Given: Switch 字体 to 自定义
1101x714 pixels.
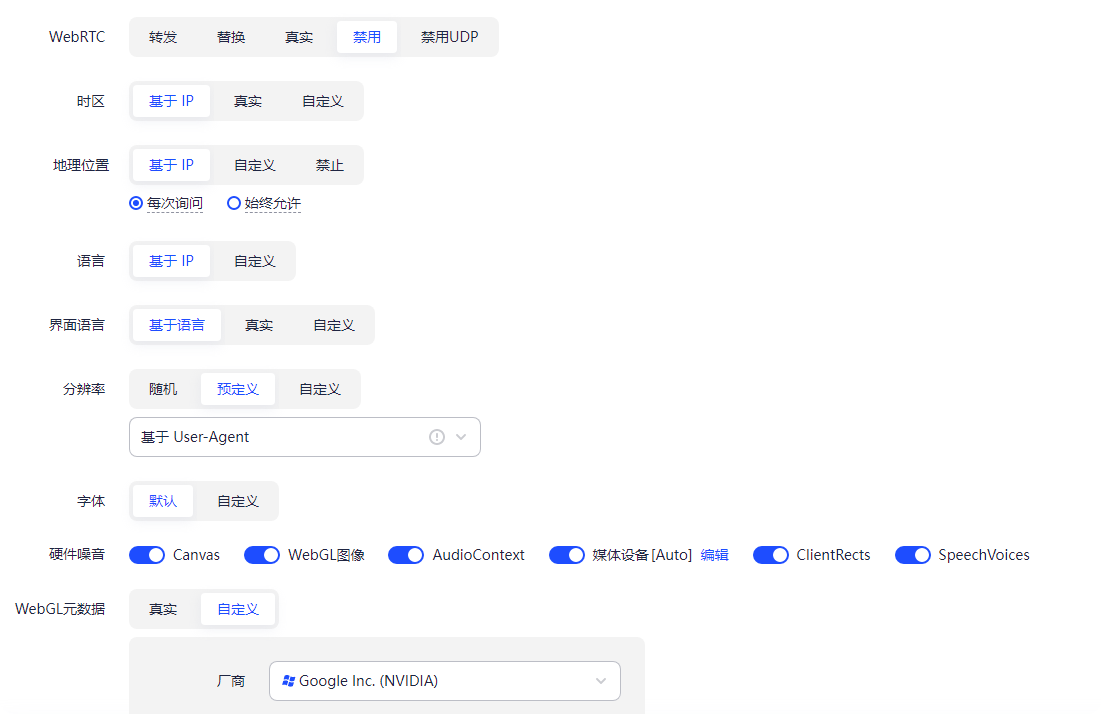Looking at the screenshot, I should point(236,500).
